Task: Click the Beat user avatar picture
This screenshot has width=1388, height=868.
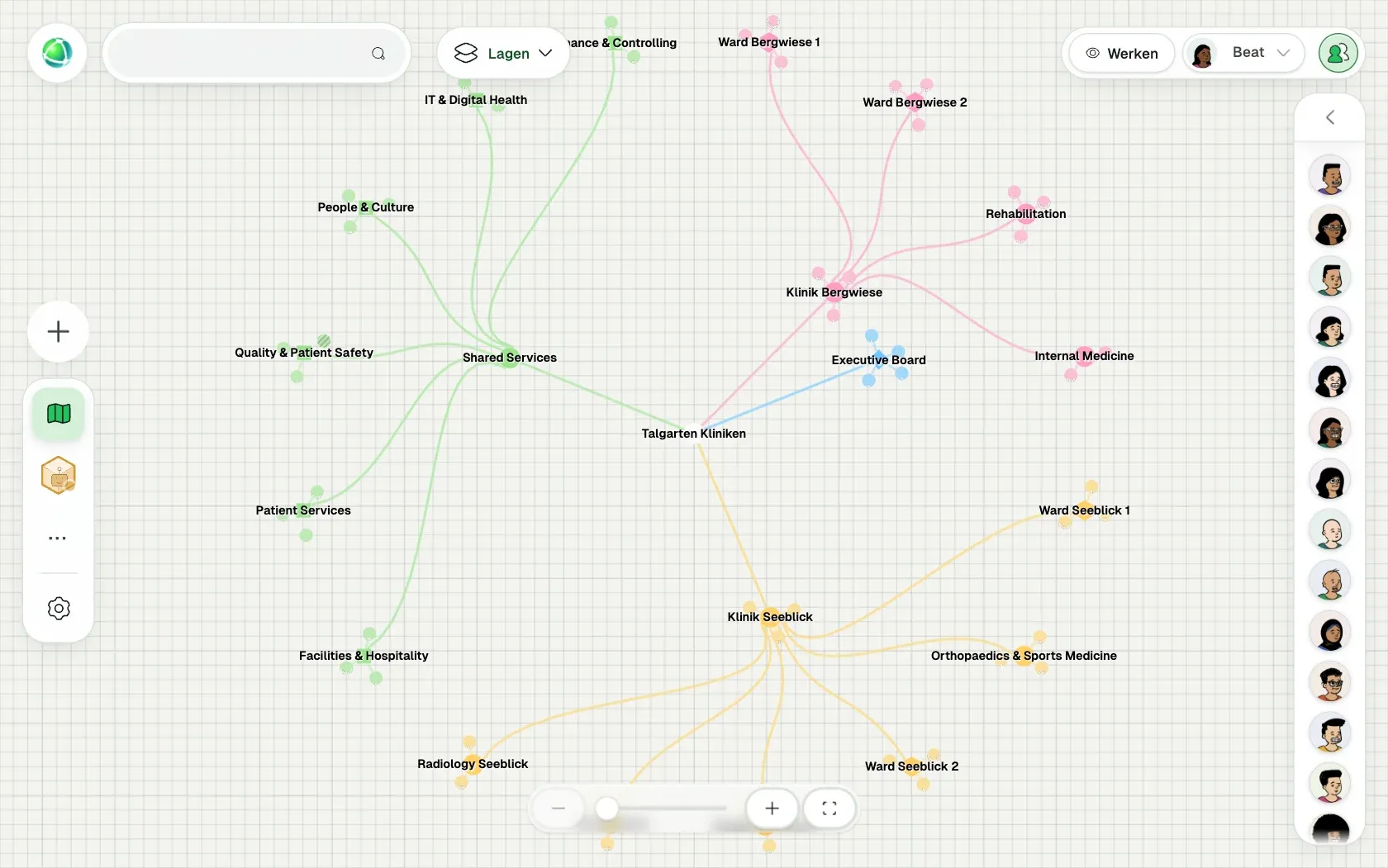Action: 1203,54
